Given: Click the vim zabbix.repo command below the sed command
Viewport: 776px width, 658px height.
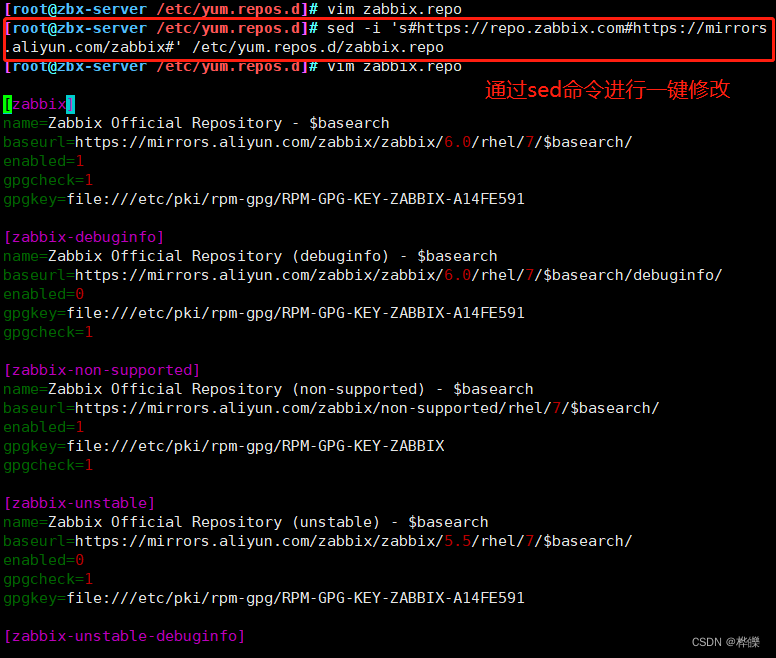Looking at the screenshot, I should click(233, 66).
